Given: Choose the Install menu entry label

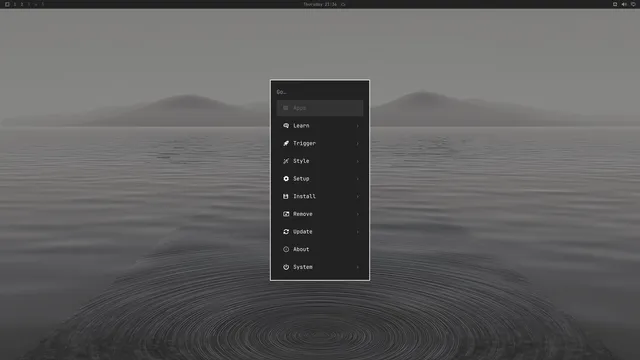Looking at the screenshot, I should click(x=304, y=196).
